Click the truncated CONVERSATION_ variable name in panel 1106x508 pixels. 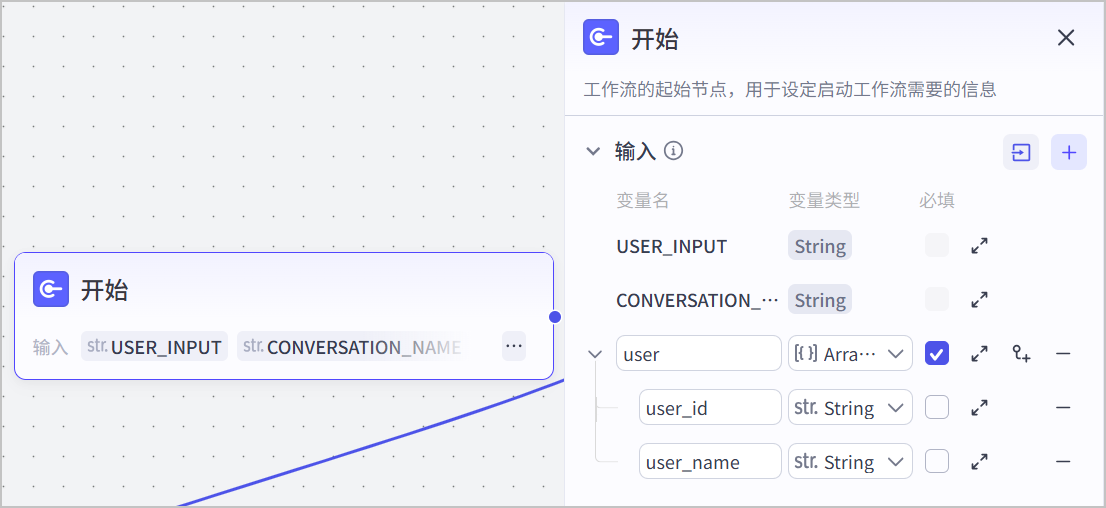point(698,301)
